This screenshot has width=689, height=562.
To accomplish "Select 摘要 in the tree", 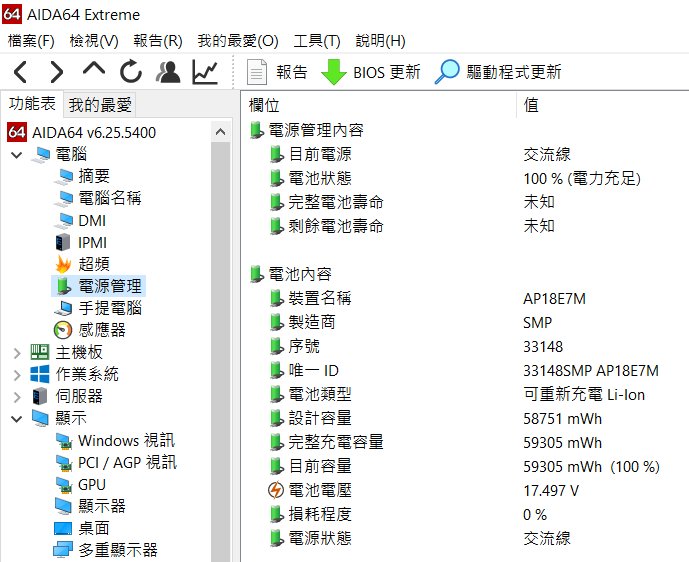I will pyautogui.click(x=94, y=176).
